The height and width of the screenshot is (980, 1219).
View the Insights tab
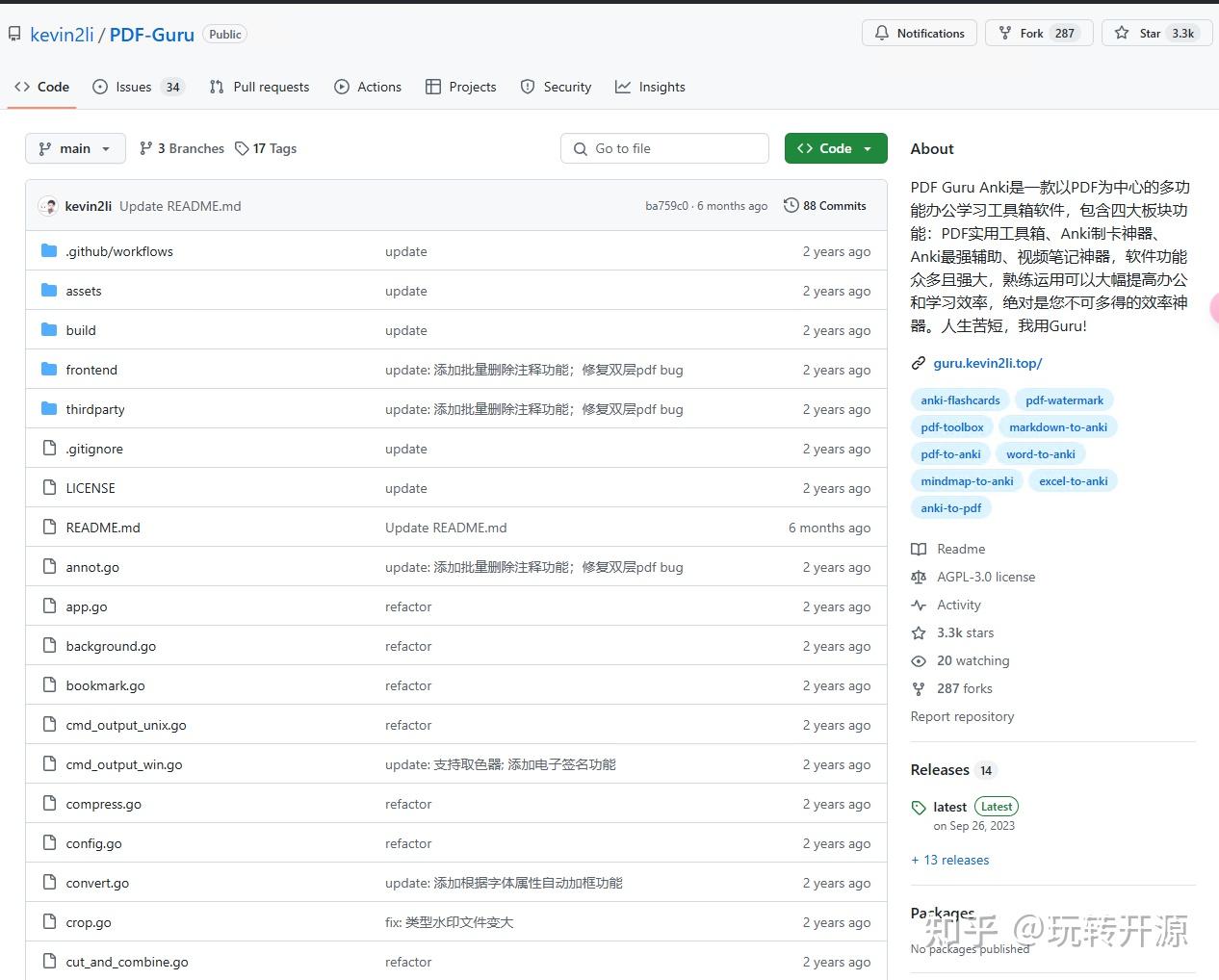tap(650, 87)
